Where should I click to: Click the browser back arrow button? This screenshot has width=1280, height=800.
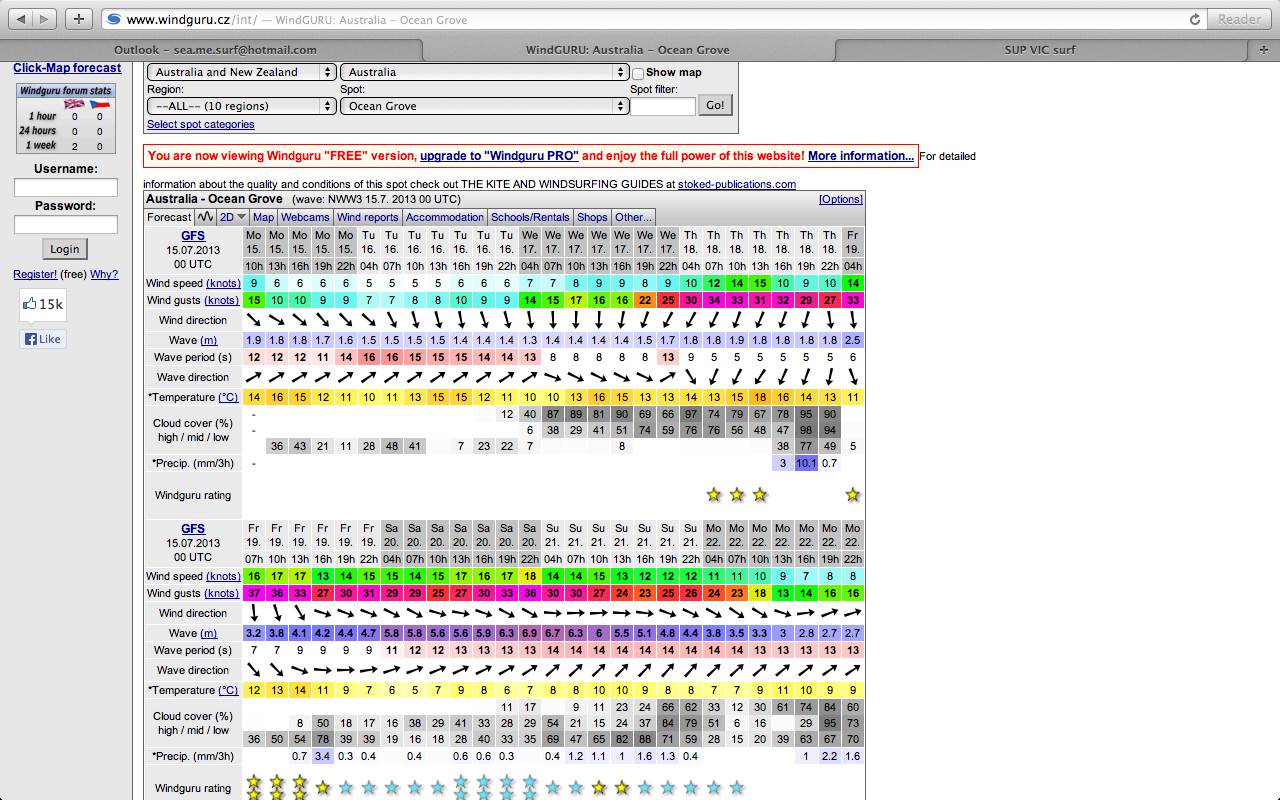pos(20,19)
